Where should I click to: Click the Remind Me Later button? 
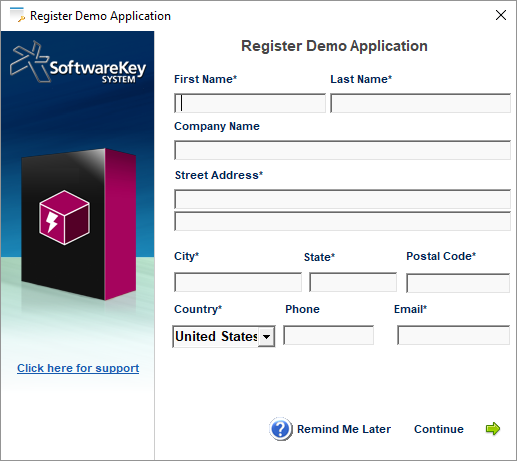pyautogui.click(x=344, y=429)
